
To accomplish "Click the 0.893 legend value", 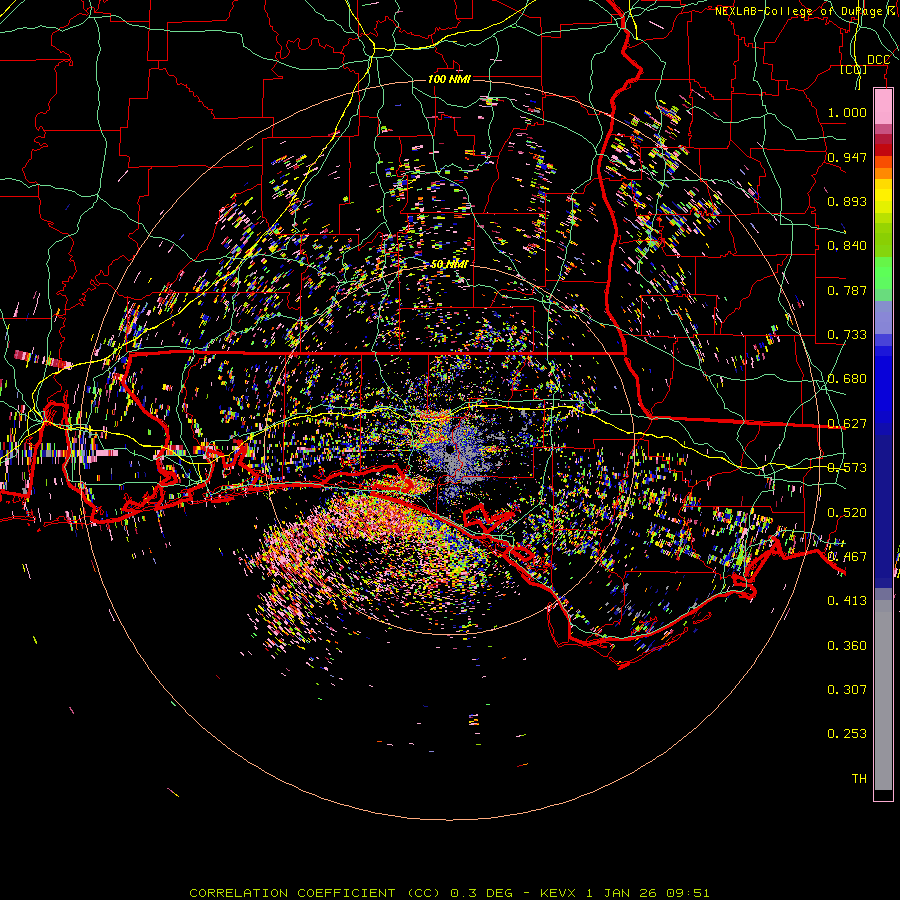I will coord(847,201).
